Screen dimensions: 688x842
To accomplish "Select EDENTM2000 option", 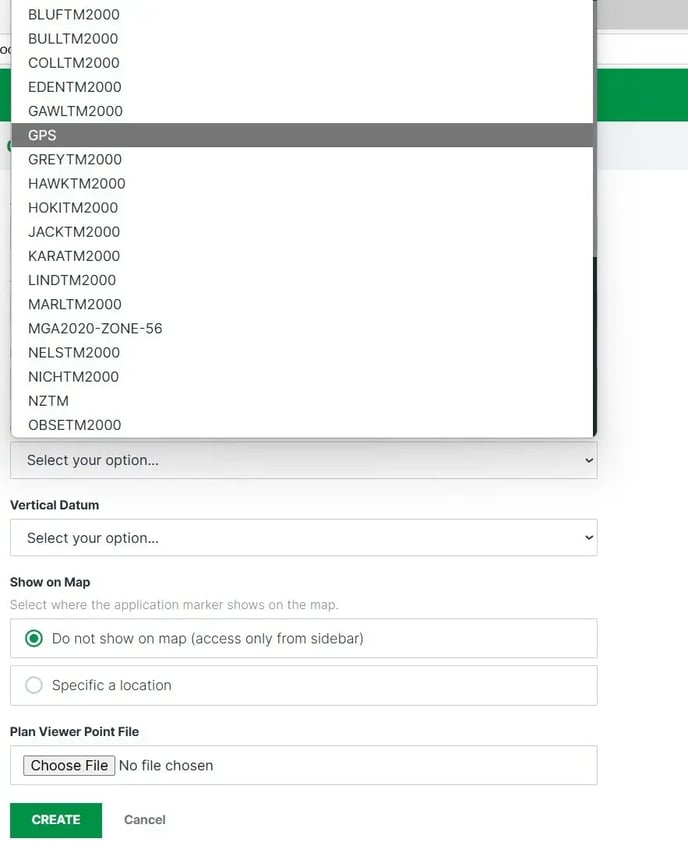I will point(75,87).
